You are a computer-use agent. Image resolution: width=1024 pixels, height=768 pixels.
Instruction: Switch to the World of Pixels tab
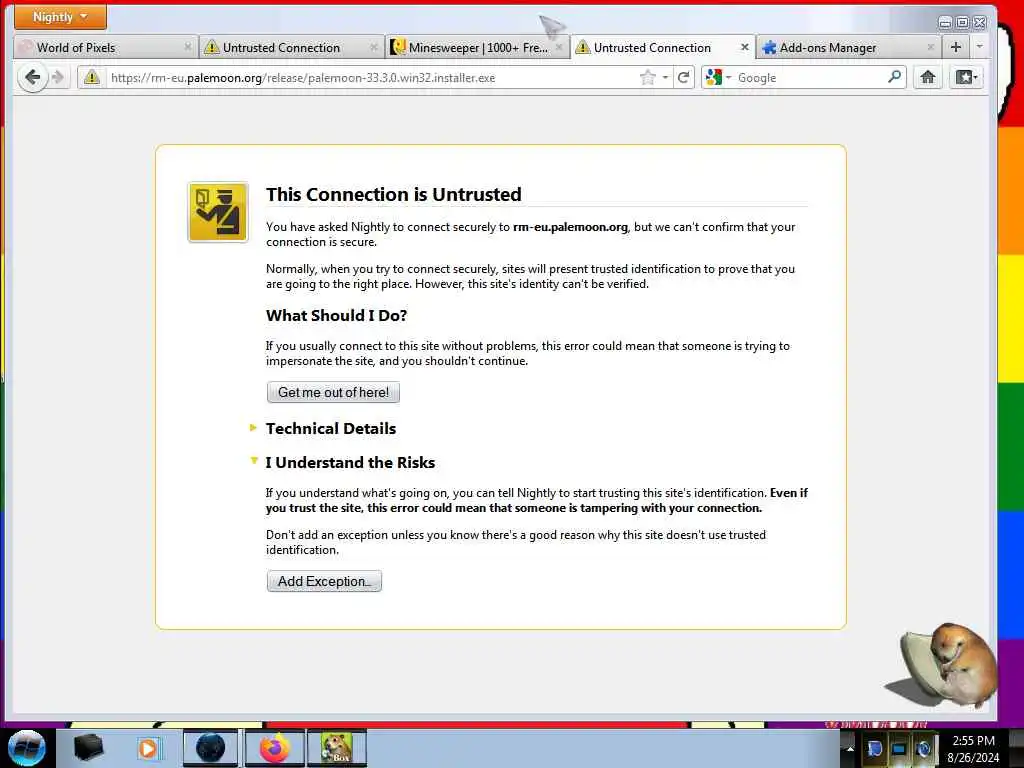[x=104, y=47]
